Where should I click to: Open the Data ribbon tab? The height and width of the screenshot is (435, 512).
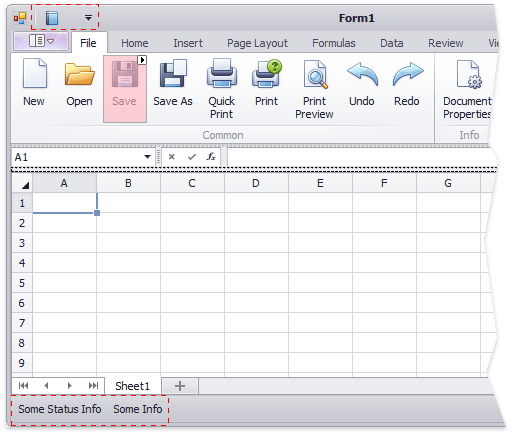[x=392, y=43]
